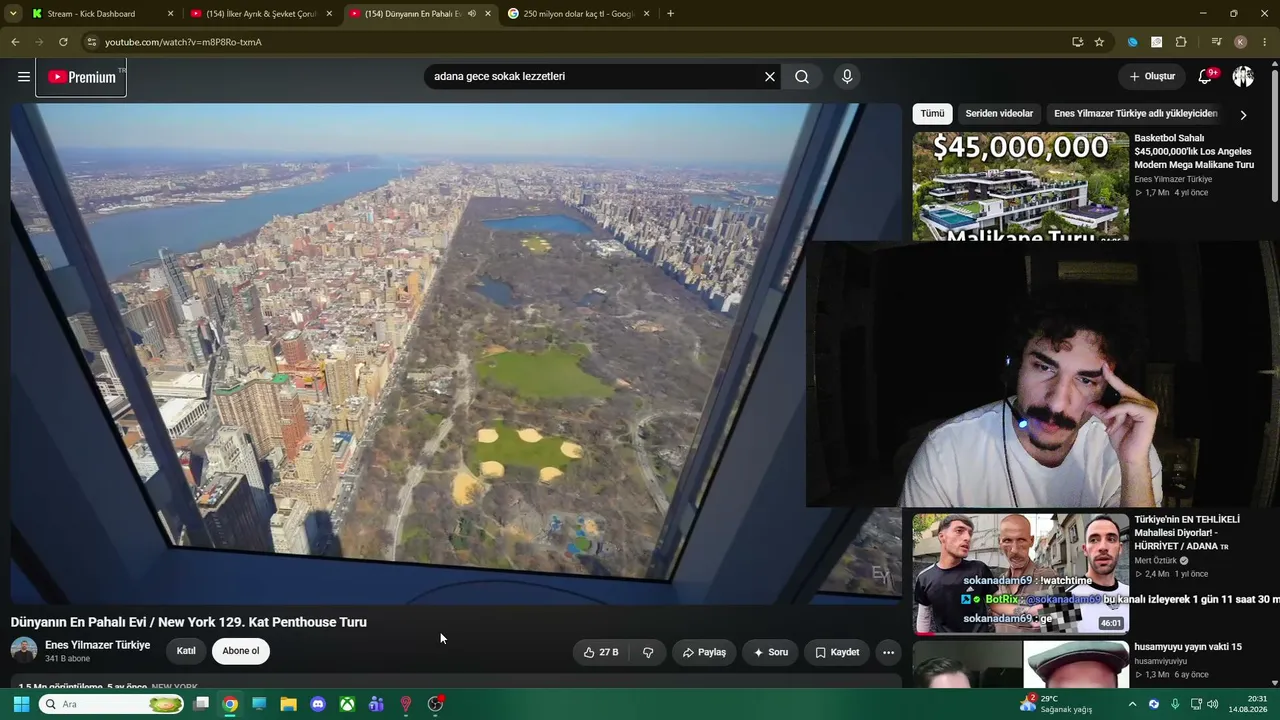The width and height of the screenshot is (1280, 720).
Task: Switch to İlker Ayrık & Şevket Çoruh tab
Action: point(262,14)
